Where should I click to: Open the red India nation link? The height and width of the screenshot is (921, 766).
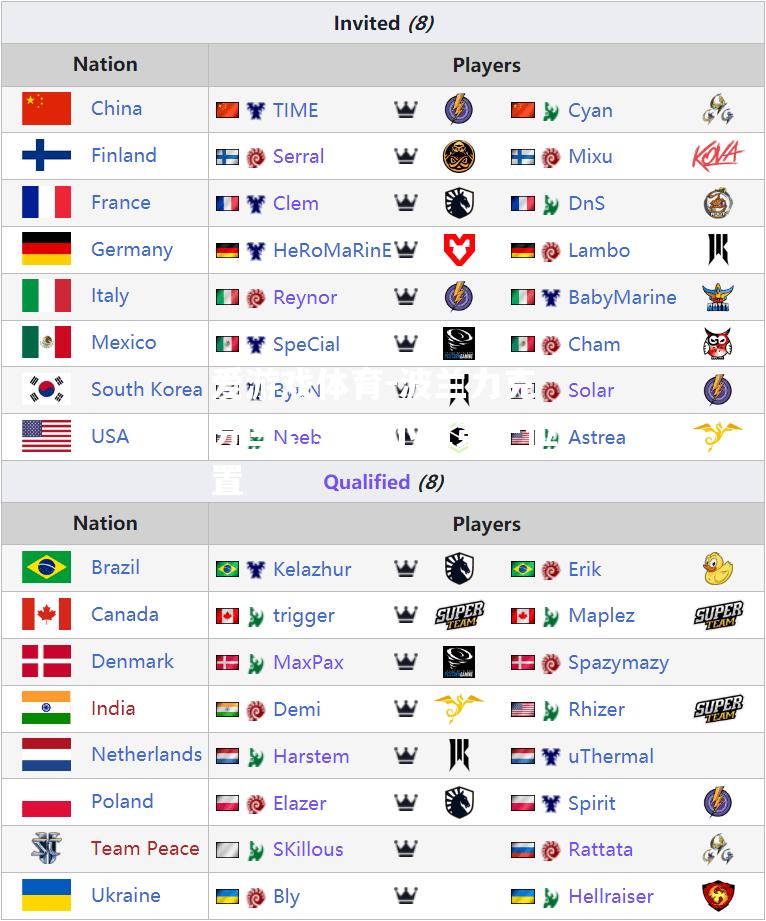click(x=113, y=708)
